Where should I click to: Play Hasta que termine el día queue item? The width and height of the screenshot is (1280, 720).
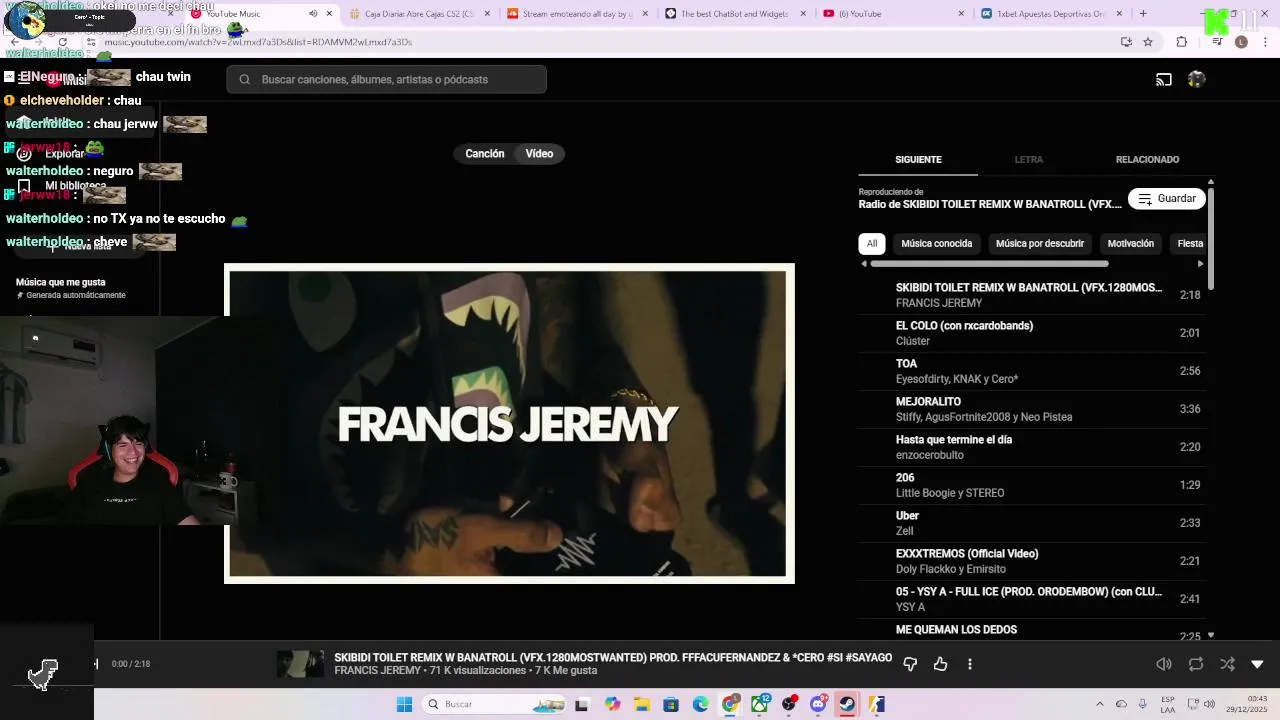tap(1032, 447)
